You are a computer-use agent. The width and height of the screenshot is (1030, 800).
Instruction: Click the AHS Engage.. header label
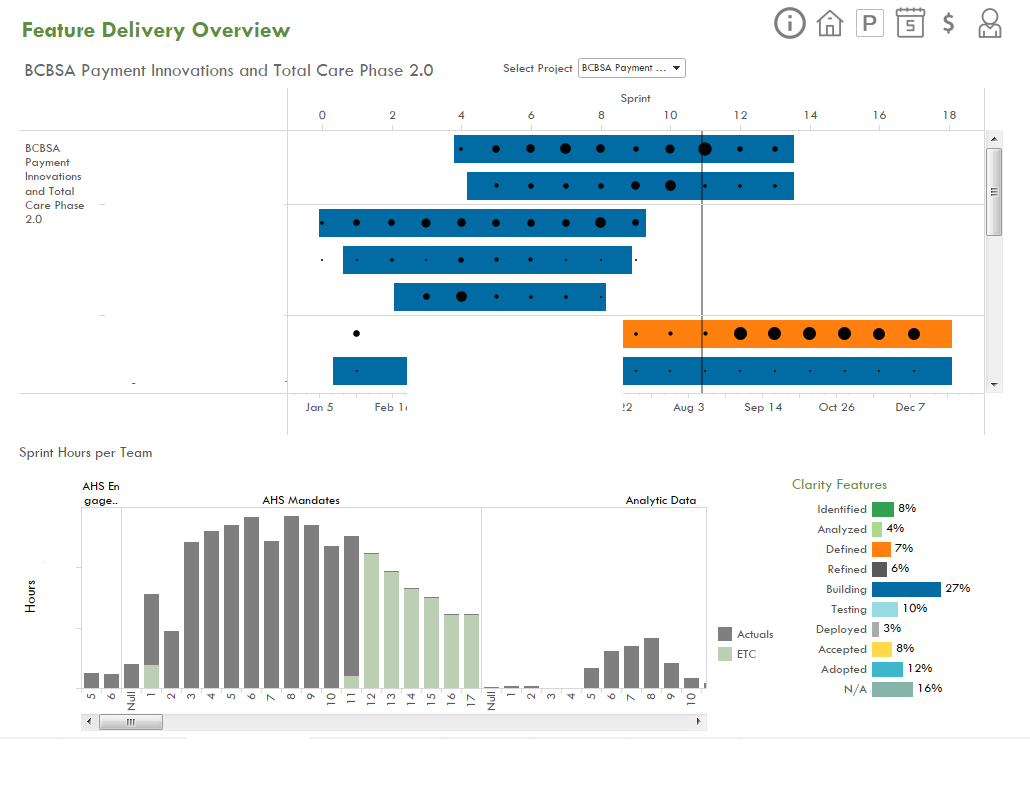[x=101, y=493]
